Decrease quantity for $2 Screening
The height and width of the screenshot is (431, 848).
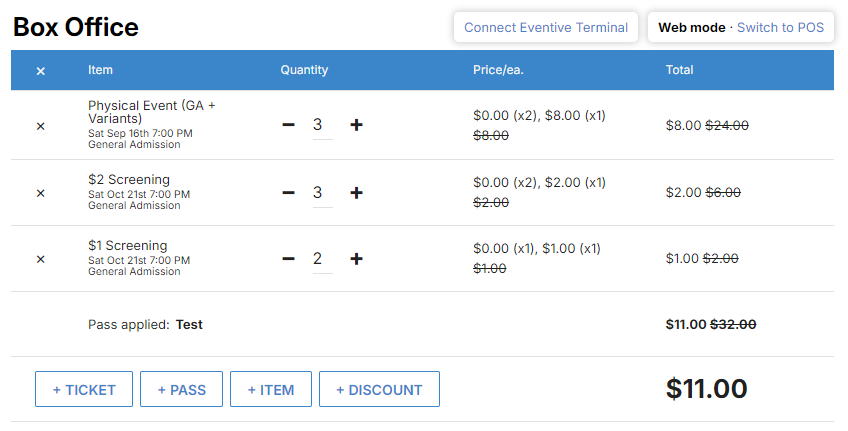(289, 193)
